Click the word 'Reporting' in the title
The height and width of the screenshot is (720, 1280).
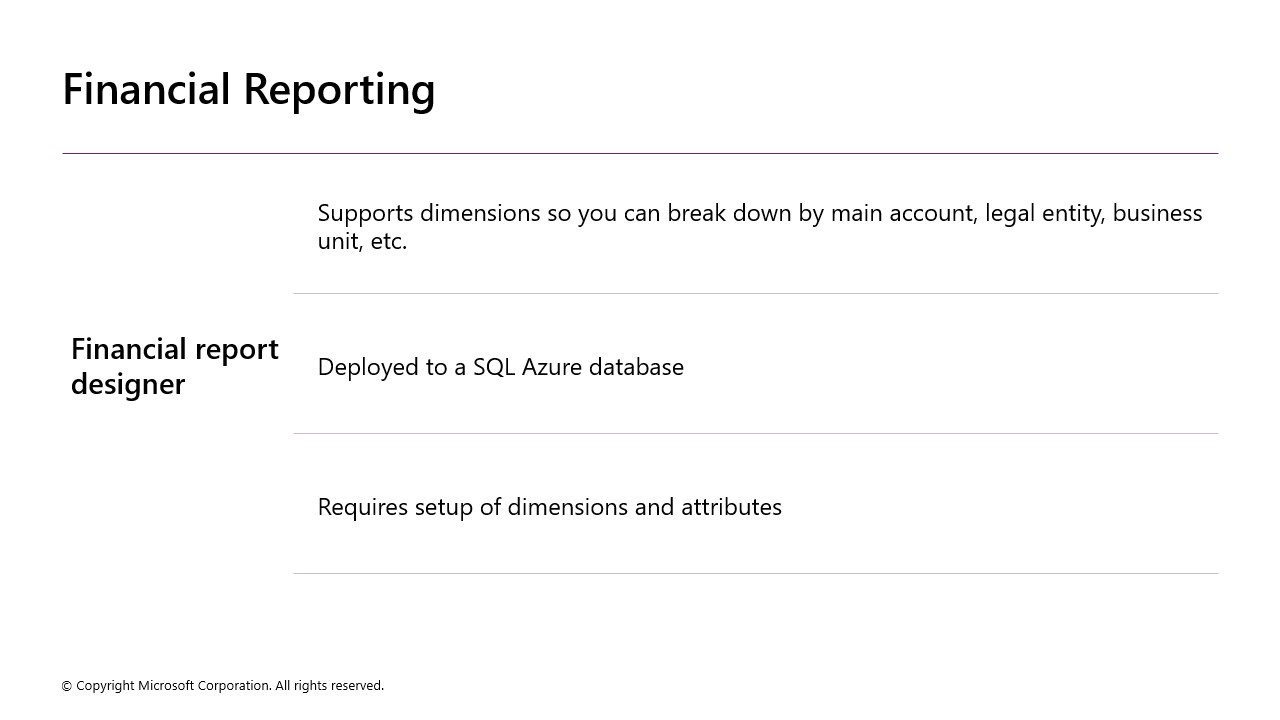[x=340, y=90]
